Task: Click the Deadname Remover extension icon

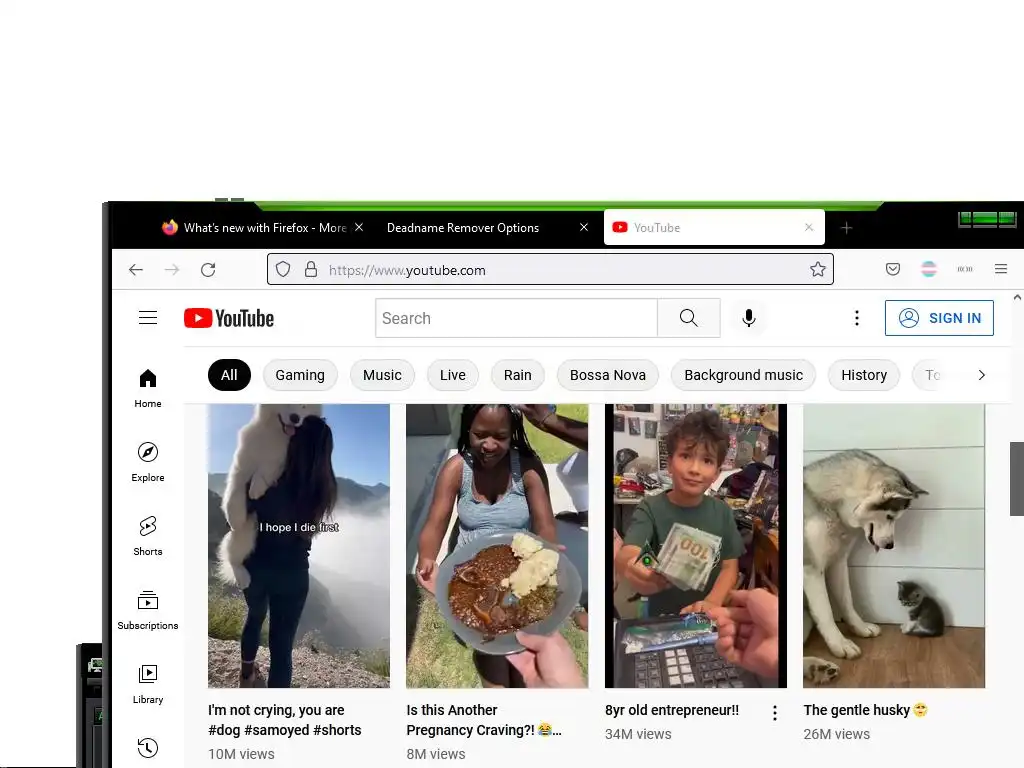Action: click(929, 269)
